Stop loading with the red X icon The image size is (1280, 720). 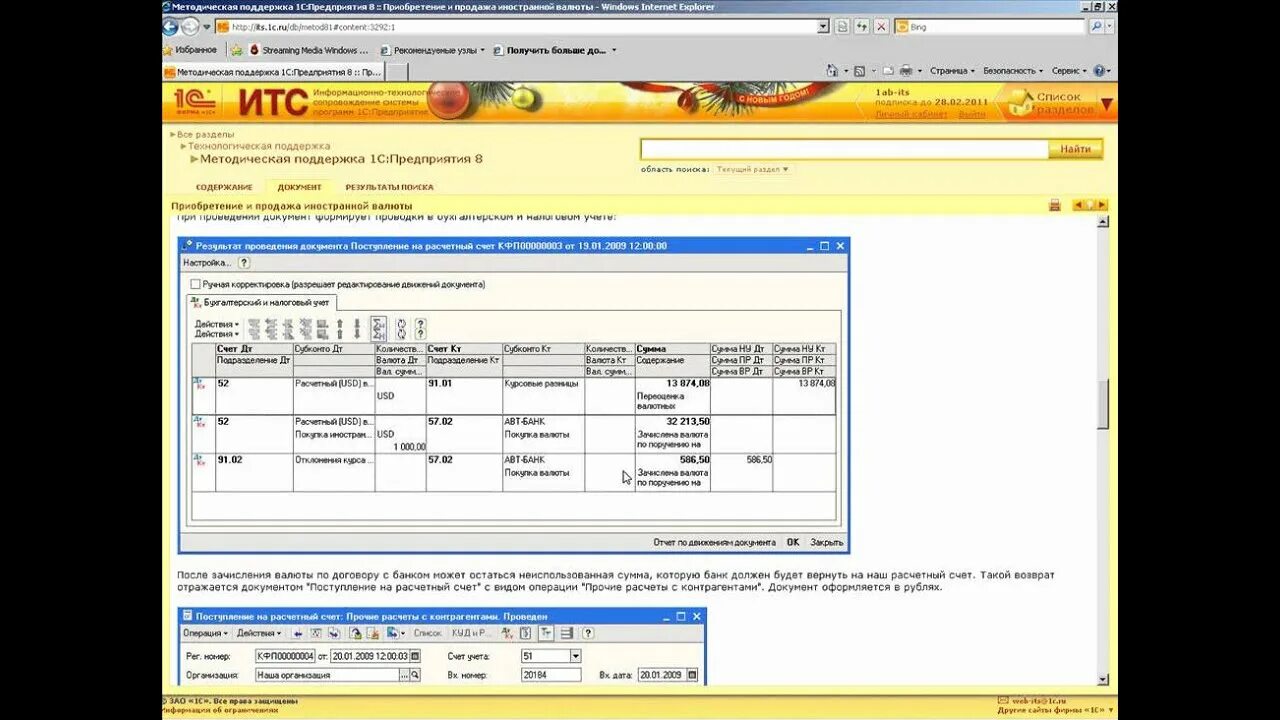[881, 27]
